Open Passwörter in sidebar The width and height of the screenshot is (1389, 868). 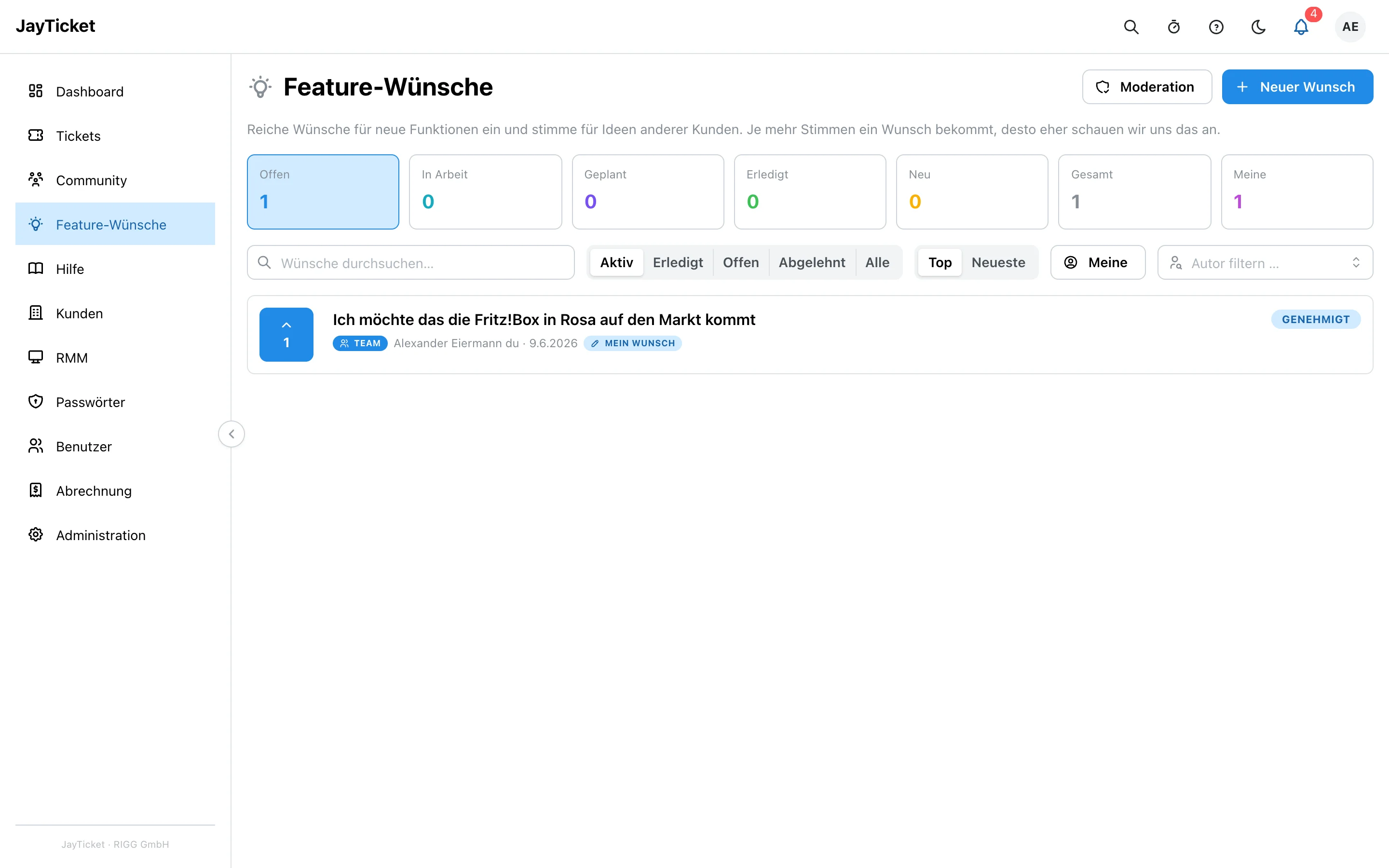pos(115,402)
